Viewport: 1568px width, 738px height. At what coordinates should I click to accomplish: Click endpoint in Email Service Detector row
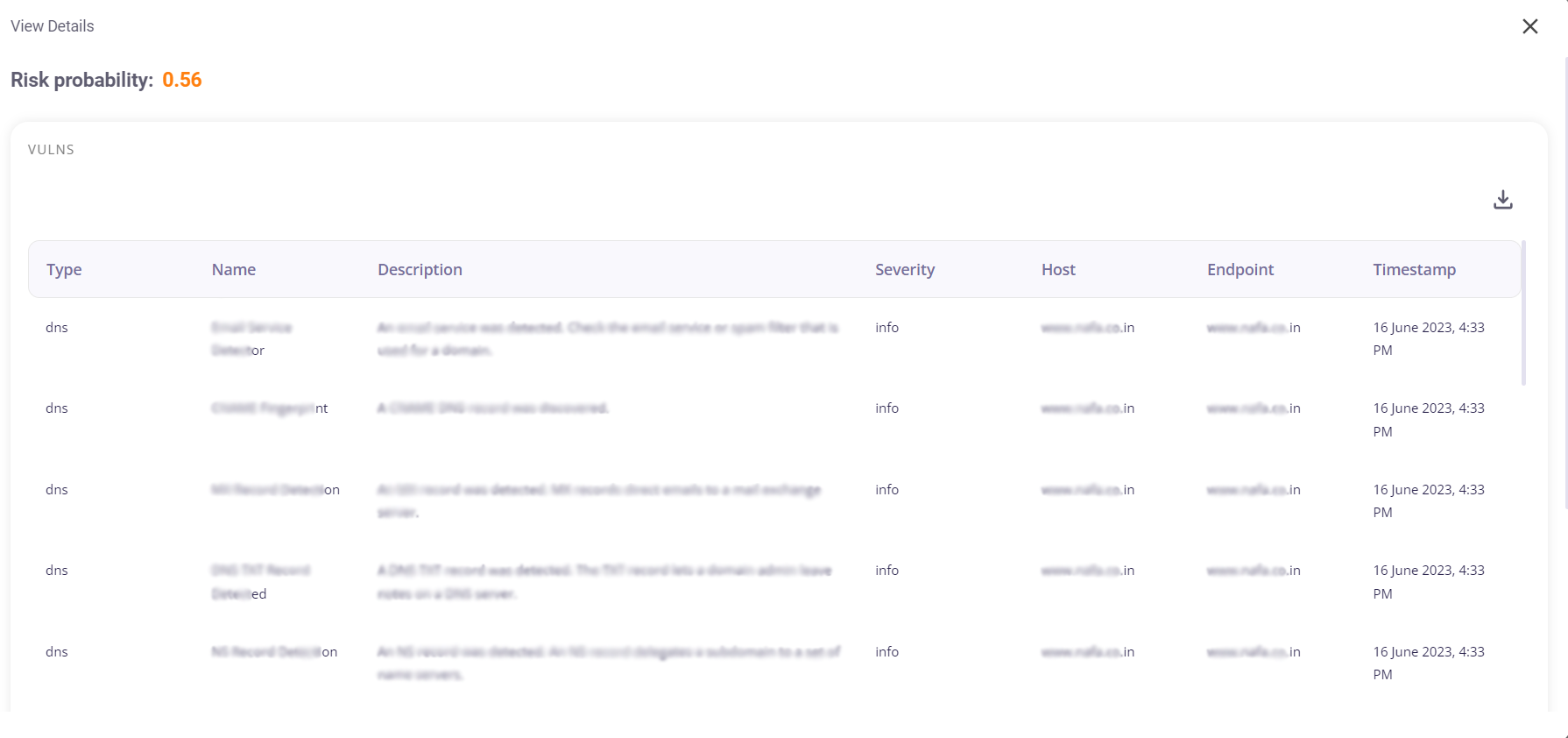[1254, 328]
